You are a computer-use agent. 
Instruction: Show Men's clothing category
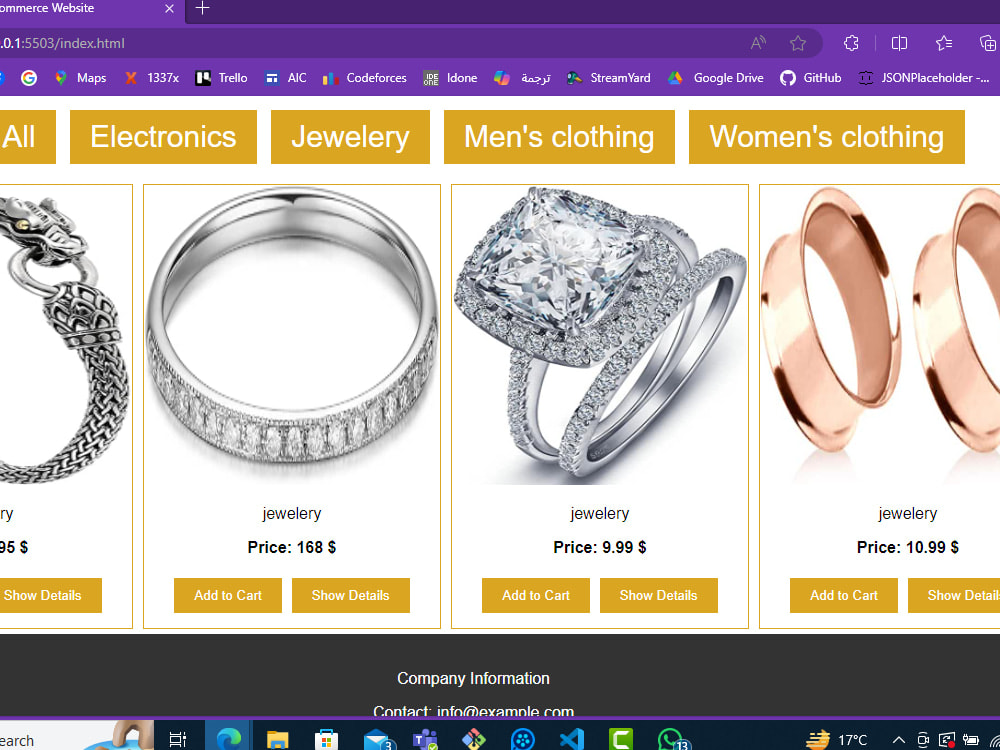[559, 137]
